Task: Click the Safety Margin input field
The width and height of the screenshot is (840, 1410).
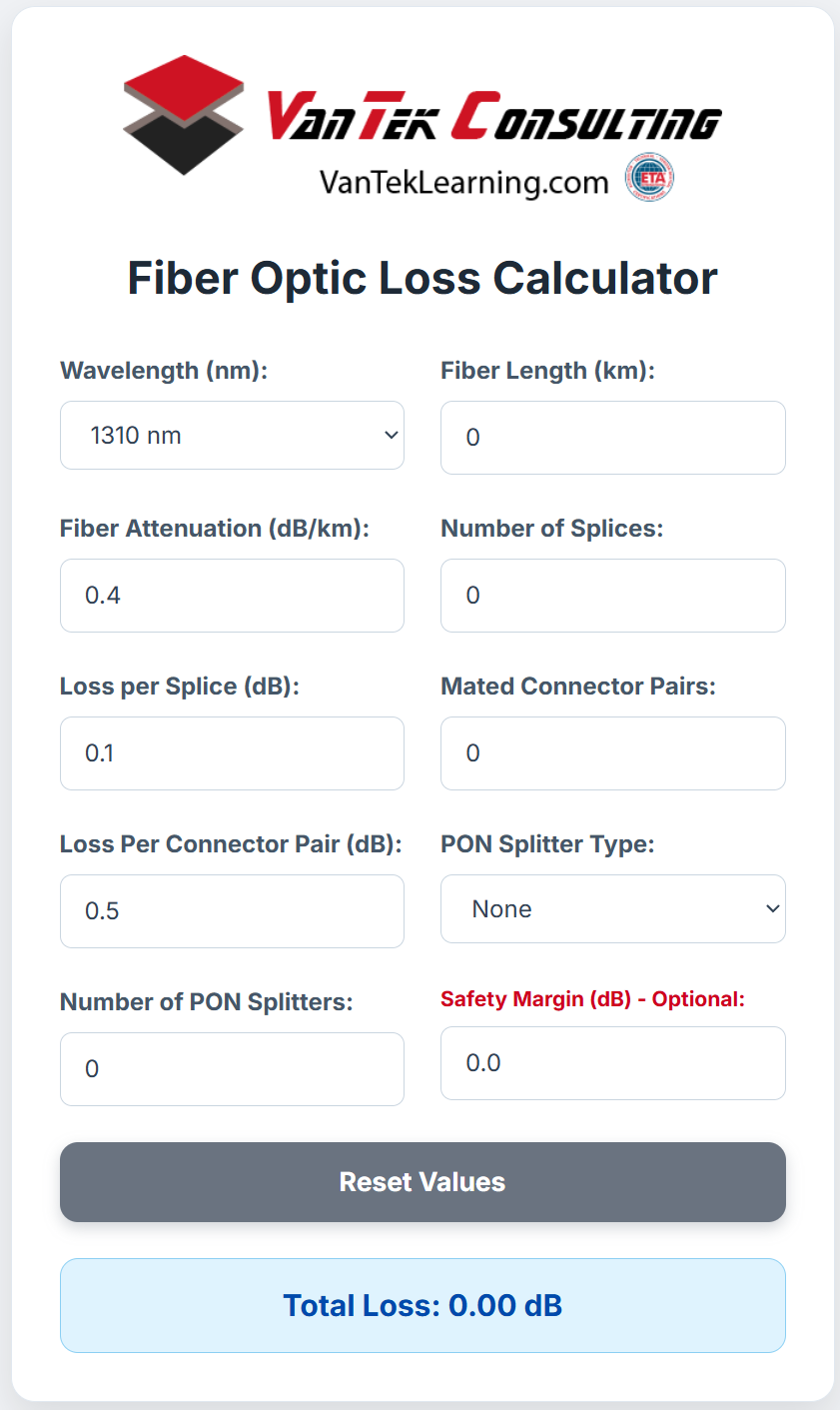Action: [x=612, y=1063]
